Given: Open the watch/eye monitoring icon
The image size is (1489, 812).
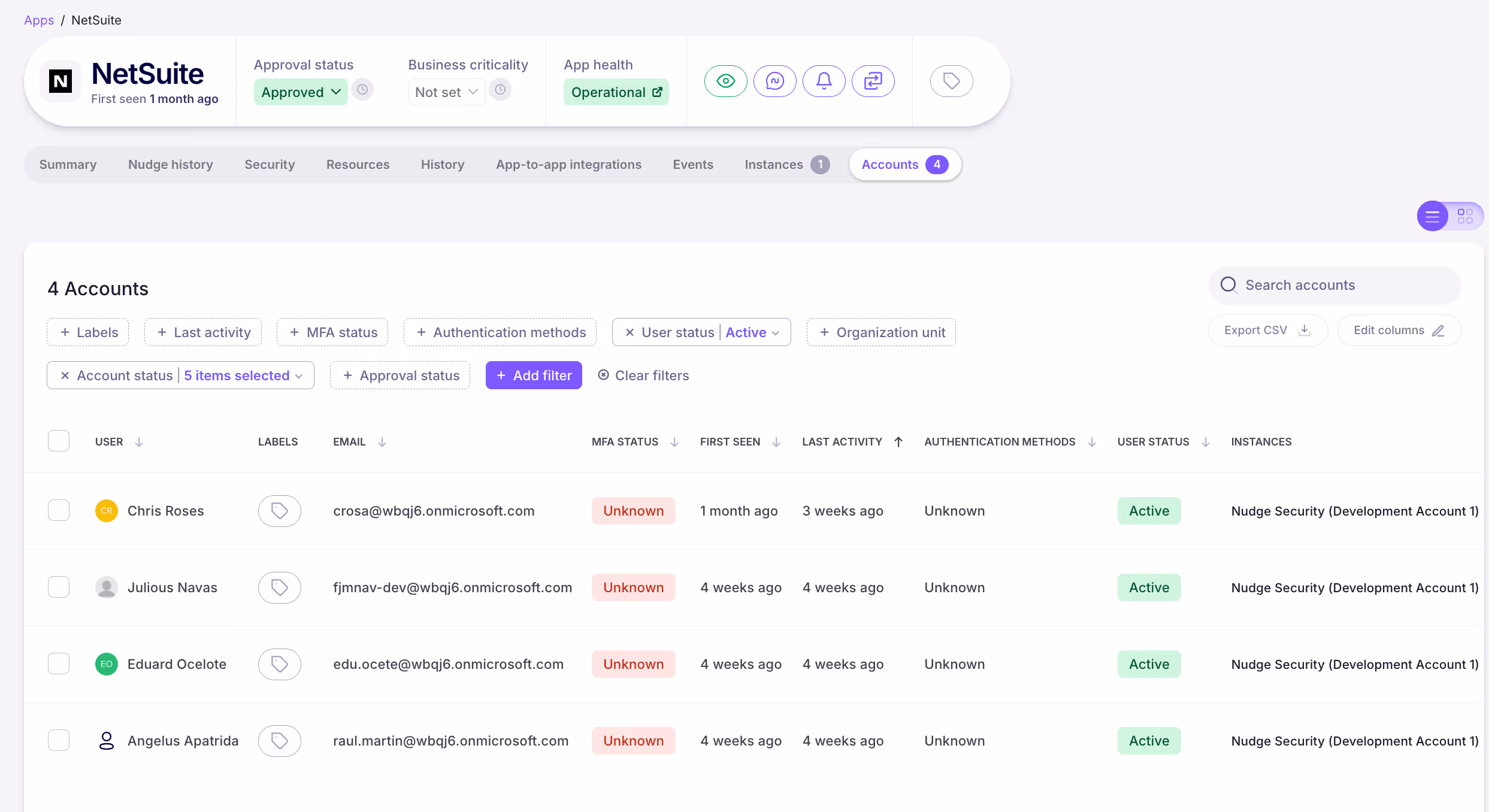Looking at the screenshot, I should [x=726, y=81].
